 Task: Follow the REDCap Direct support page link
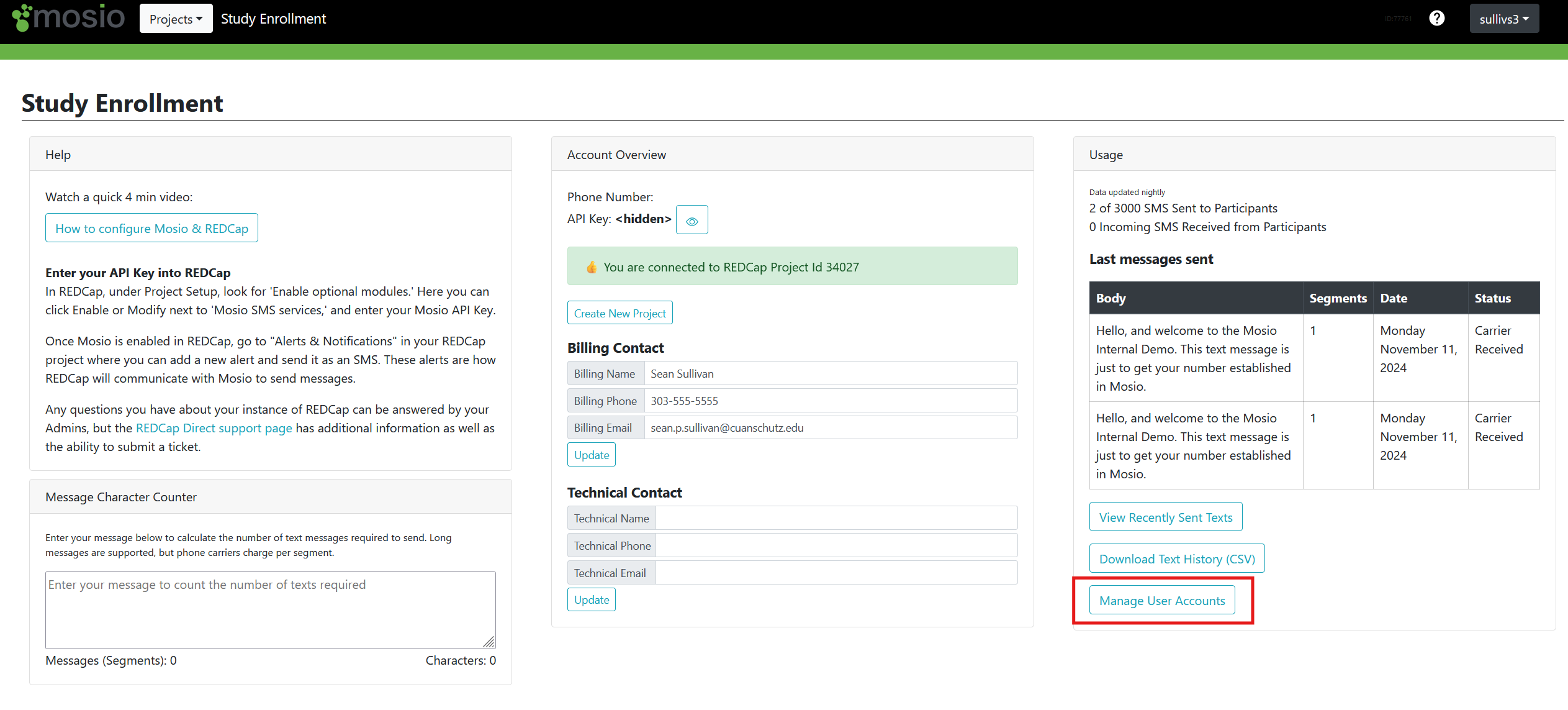[x=214, y=428]
